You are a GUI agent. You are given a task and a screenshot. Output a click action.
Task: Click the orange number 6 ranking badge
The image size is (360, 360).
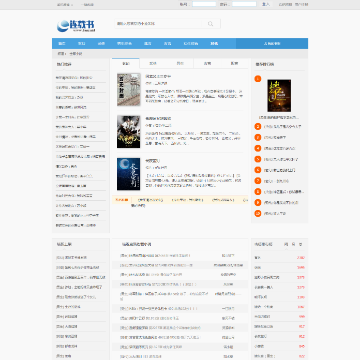click(258, 170)
